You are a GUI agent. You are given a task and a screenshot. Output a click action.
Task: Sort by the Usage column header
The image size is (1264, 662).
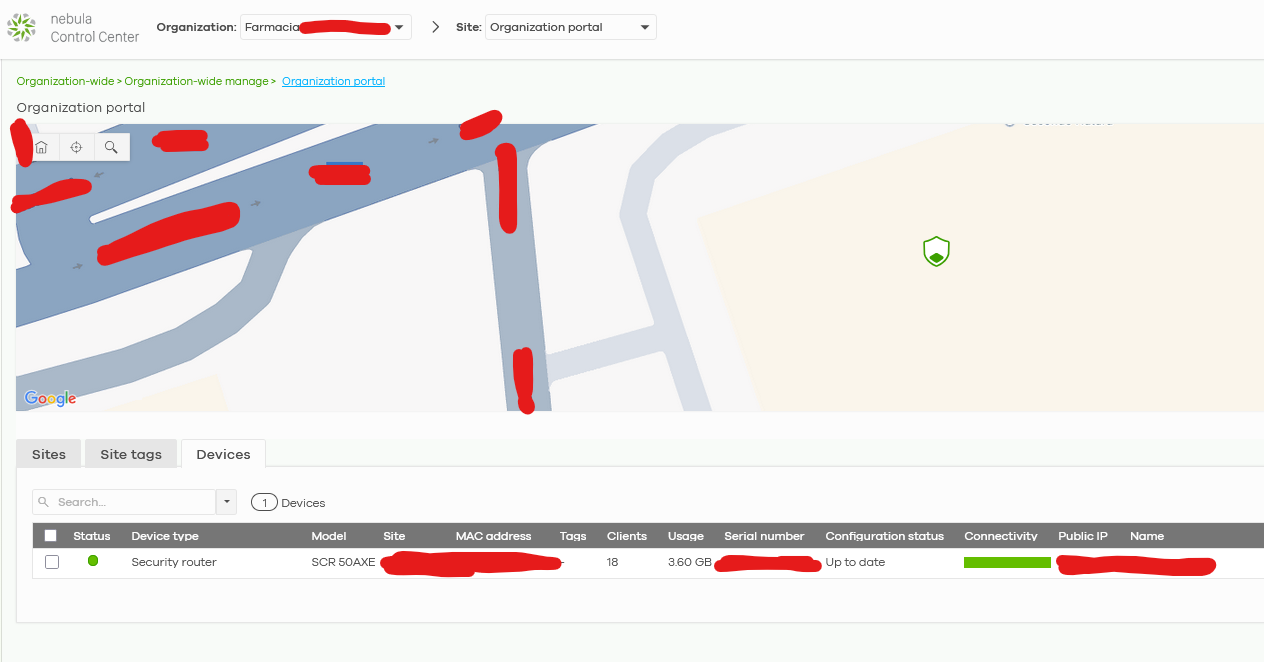point(686,536)
